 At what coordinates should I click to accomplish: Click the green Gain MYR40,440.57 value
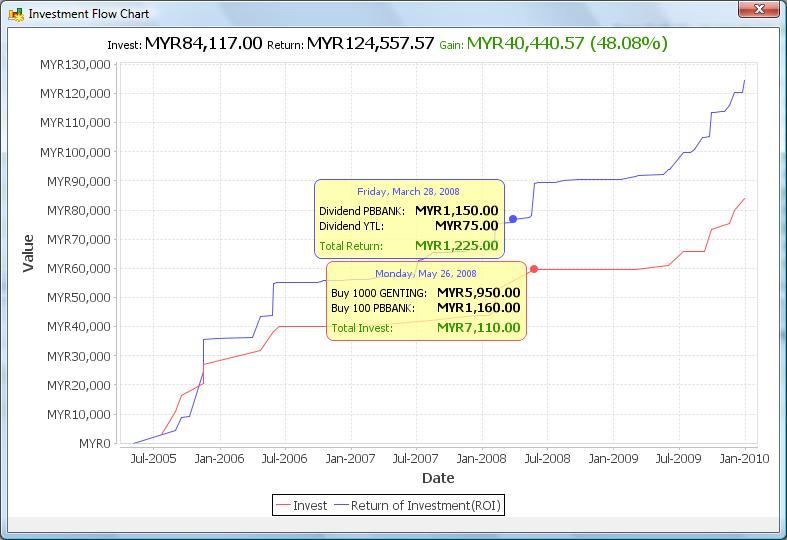pos(568,43)
